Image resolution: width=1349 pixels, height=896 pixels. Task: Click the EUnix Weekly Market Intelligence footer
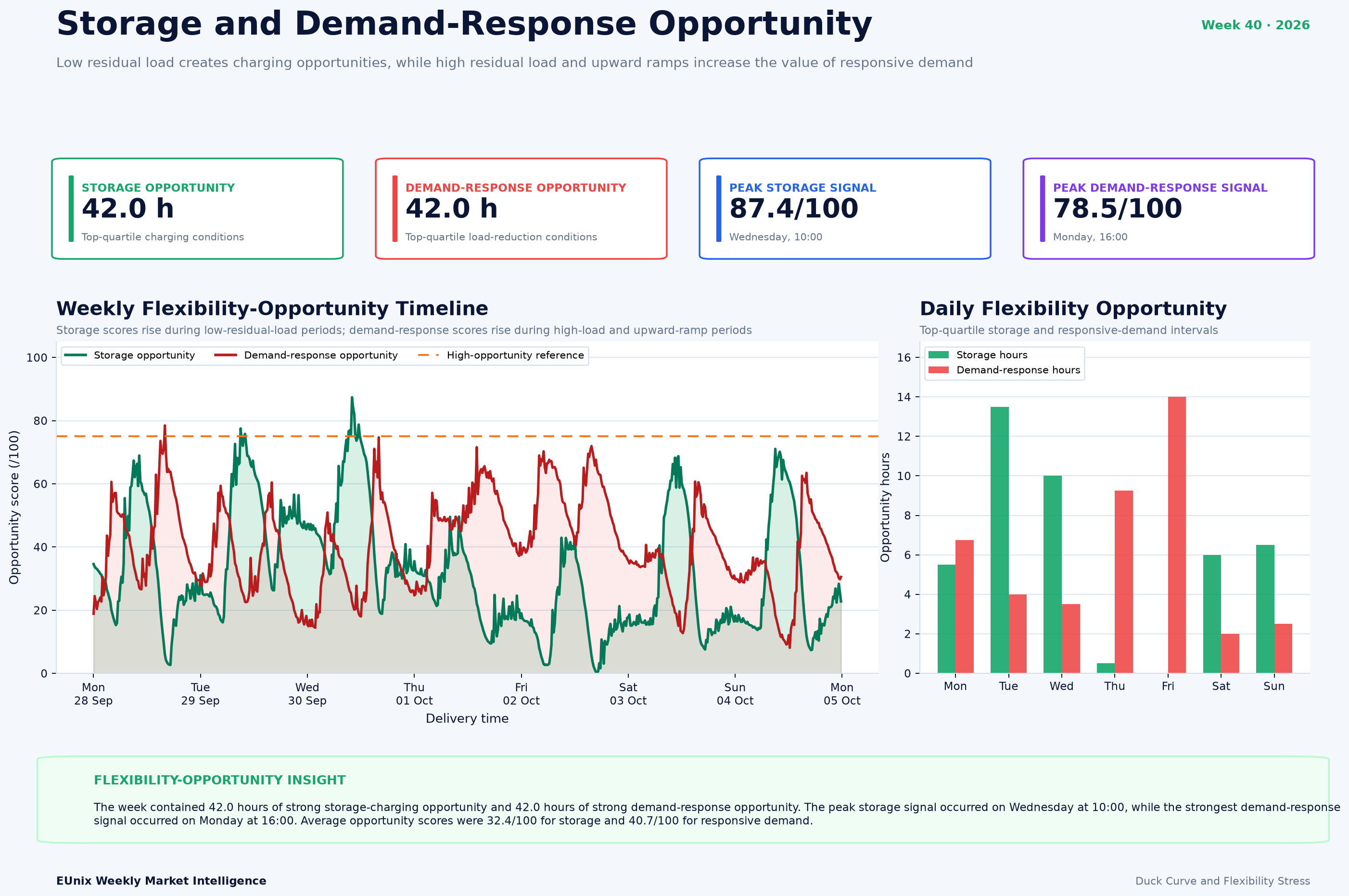[161, 881]
